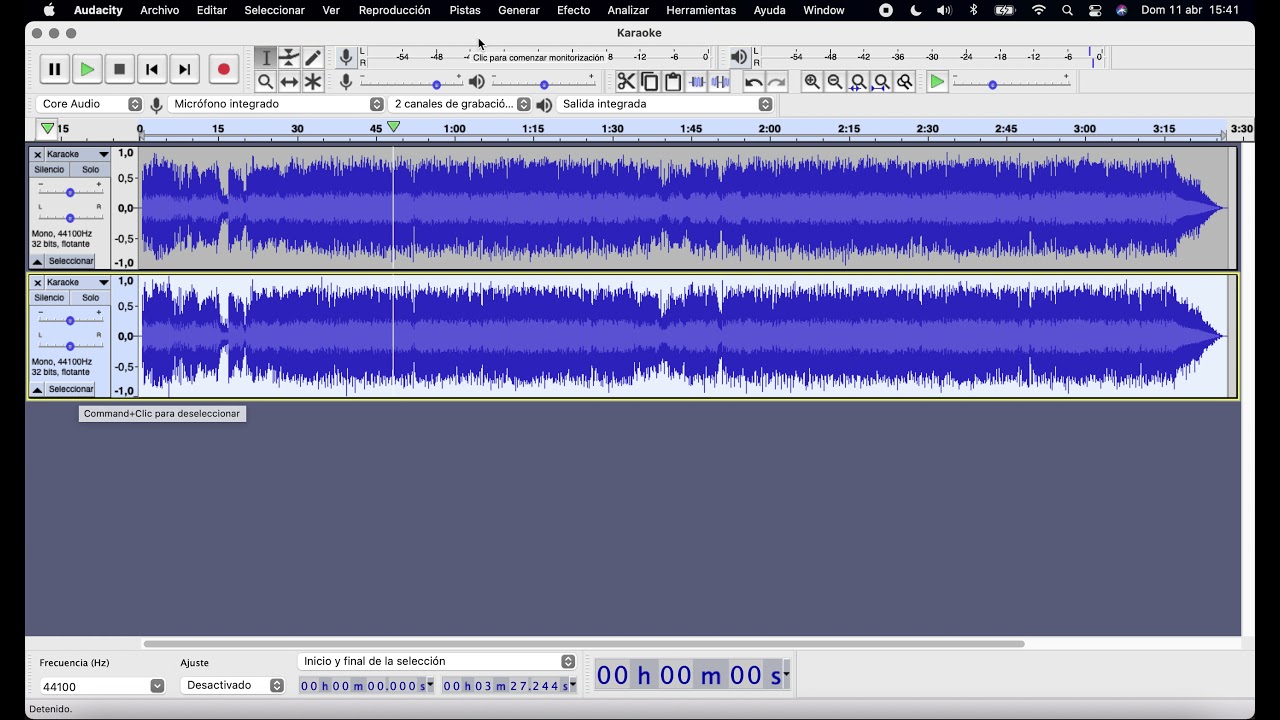The height and width of the screenshot is (720, 1280).
Task: Adjust the playback speed slider
Action: point(1011,82)
